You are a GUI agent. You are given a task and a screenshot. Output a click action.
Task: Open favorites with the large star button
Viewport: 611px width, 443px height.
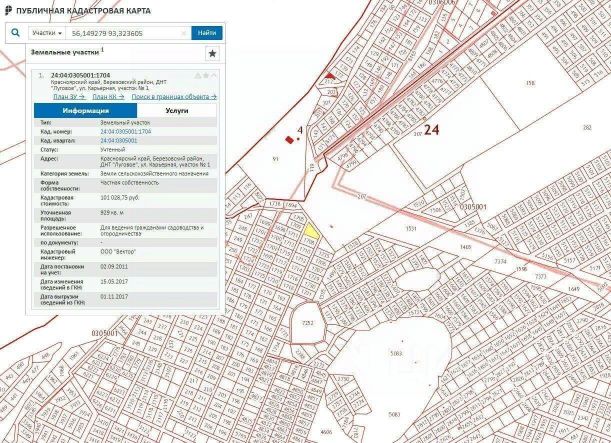pyautogui.click(x=211, y=52)
